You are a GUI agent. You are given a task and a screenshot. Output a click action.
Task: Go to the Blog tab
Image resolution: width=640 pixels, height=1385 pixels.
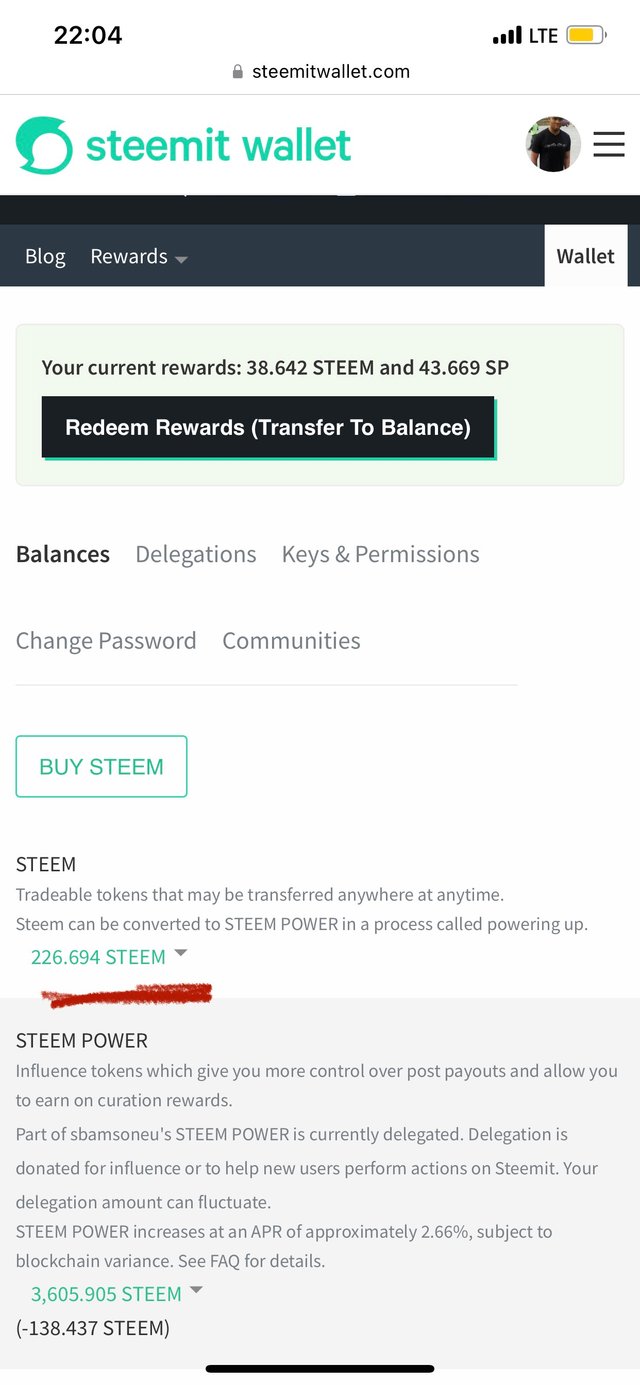point(45,257)
